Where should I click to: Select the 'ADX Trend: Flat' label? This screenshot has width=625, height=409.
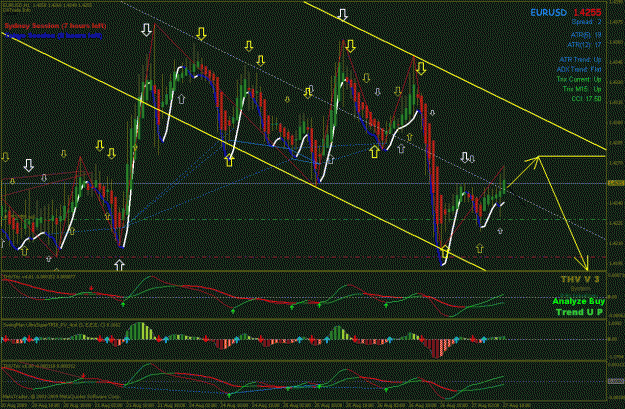(x=579, y=70)
